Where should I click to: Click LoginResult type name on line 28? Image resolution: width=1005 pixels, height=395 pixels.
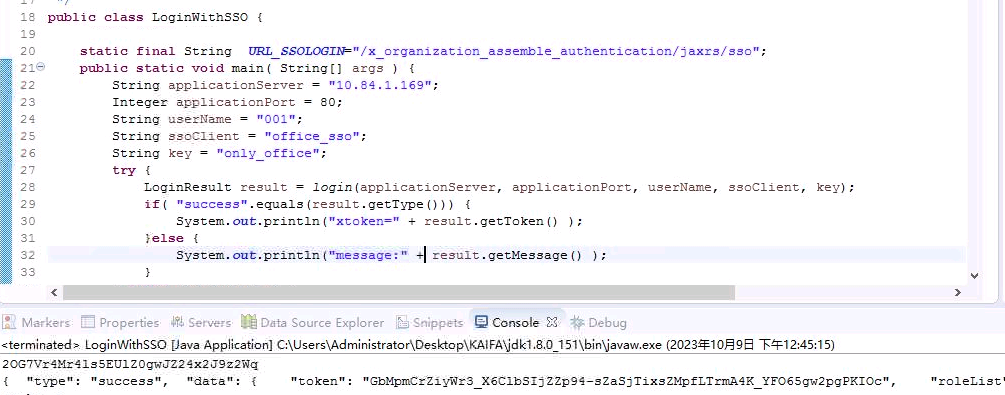coord(188,187)
